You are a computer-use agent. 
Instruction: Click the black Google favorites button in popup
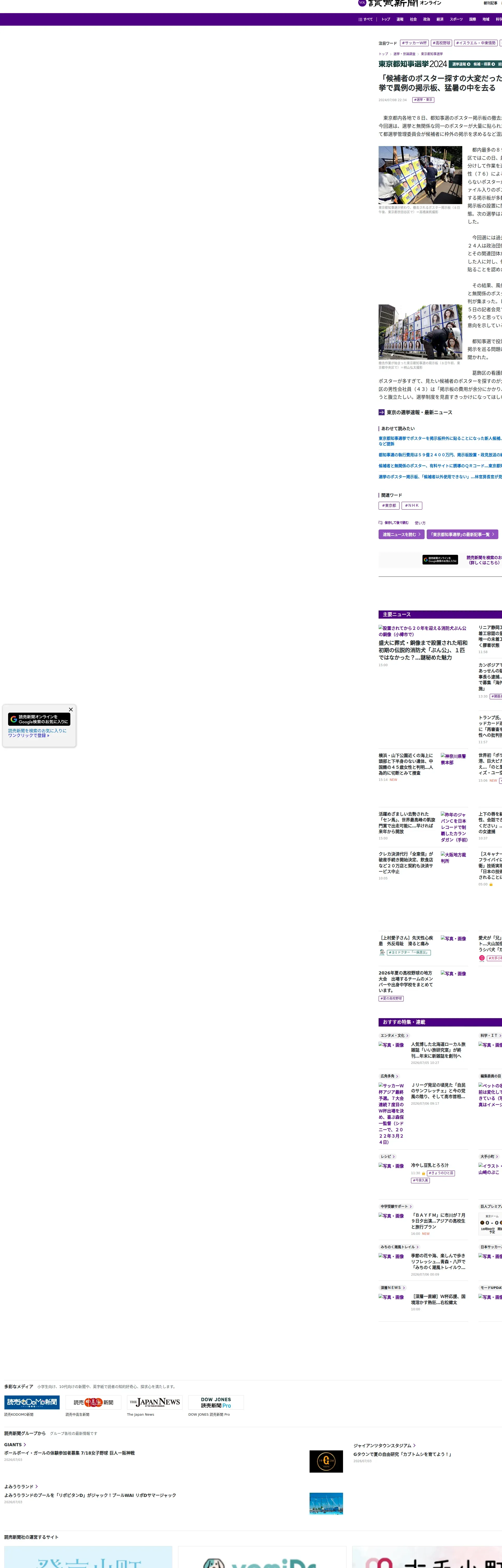click(39, 719)
